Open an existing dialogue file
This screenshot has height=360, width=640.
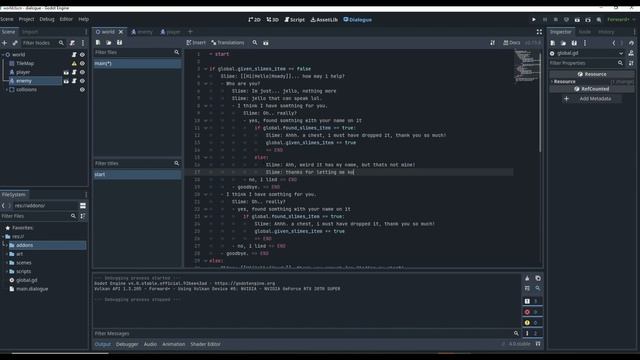[109, 42]
